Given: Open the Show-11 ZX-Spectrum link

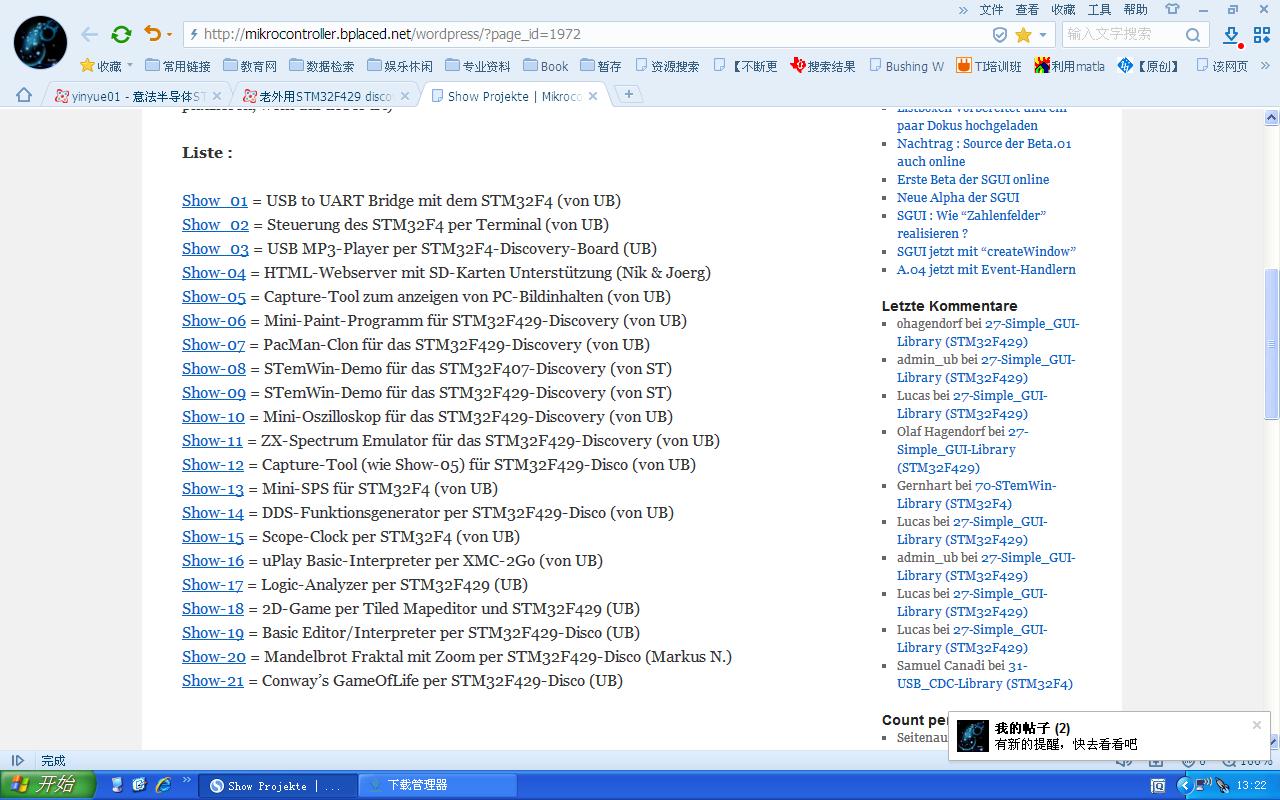Looking at the screenshot, I should (x=212, y=440).
